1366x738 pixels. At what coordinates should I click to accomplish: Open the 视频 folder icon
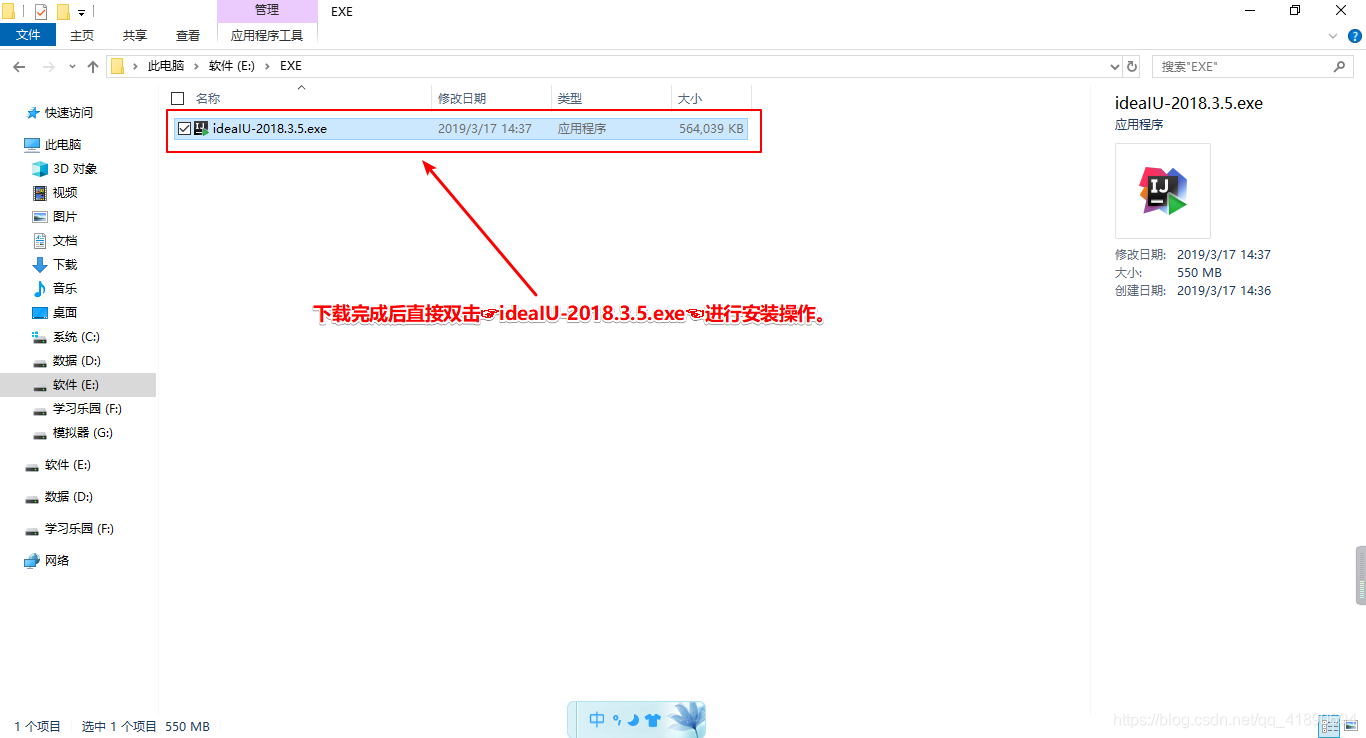coord(40,193)
